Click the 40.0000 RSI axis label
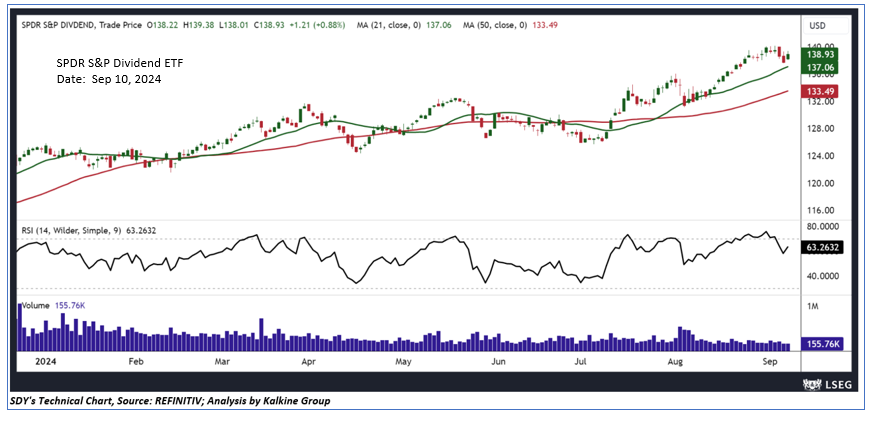Screen dimensions: 878x429 (x=823, y=276)
